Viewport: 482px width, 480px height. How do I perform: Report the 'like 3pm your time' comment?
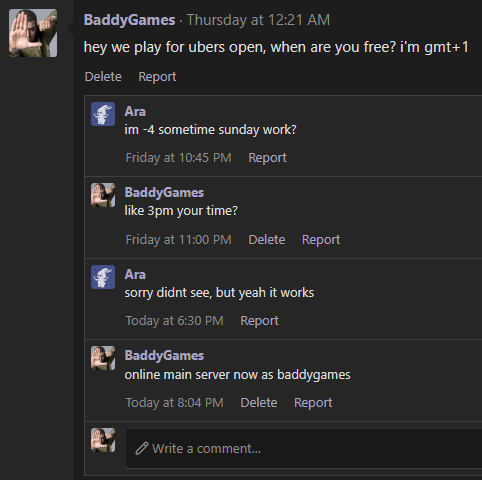[x=321, y=240]
